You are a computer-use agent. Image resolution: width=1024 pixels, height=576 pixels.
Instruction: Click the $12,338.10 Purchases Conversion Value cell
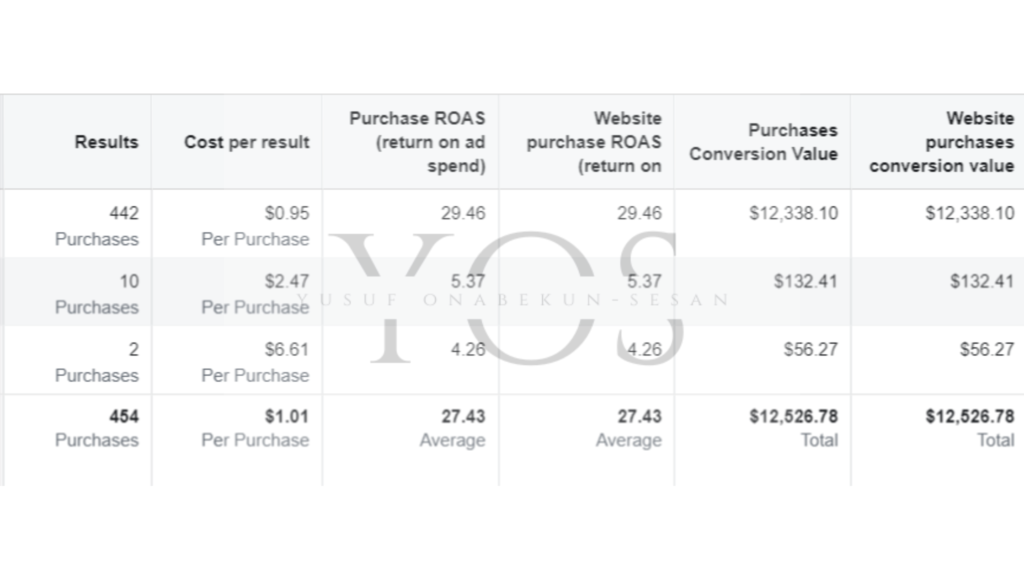[x=793, y=213]
